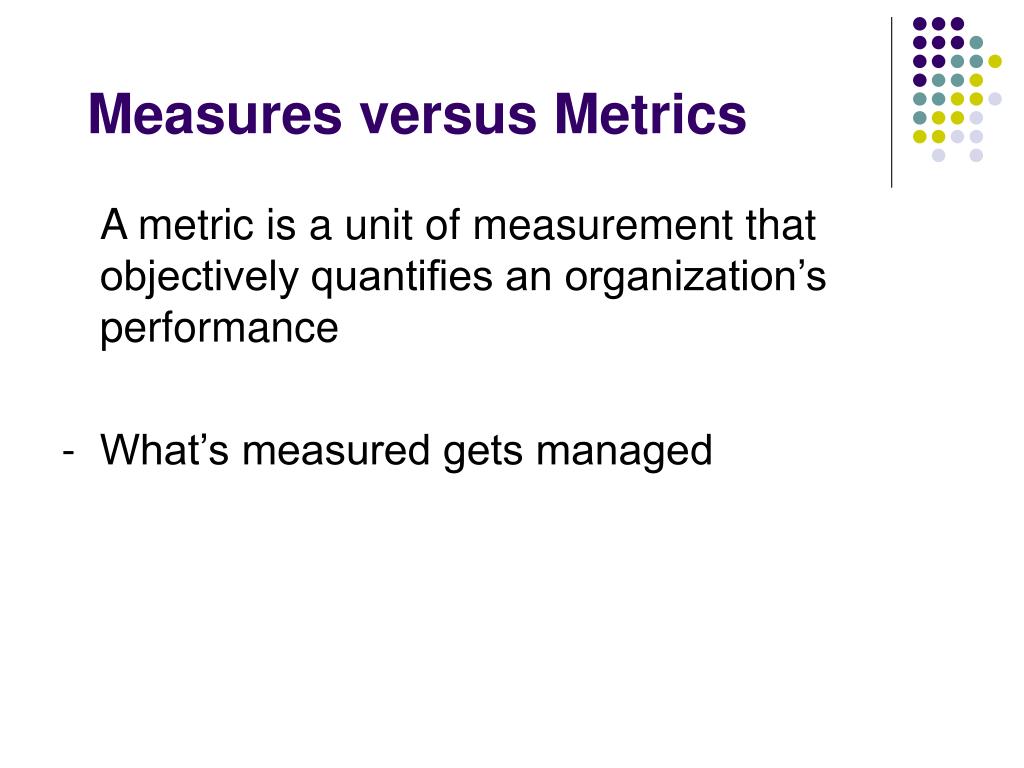1024x768 pixels.
Task: Click the 'Measures versus Metrics' slide title
Action: pyautogui.click(x=417, y=114)
